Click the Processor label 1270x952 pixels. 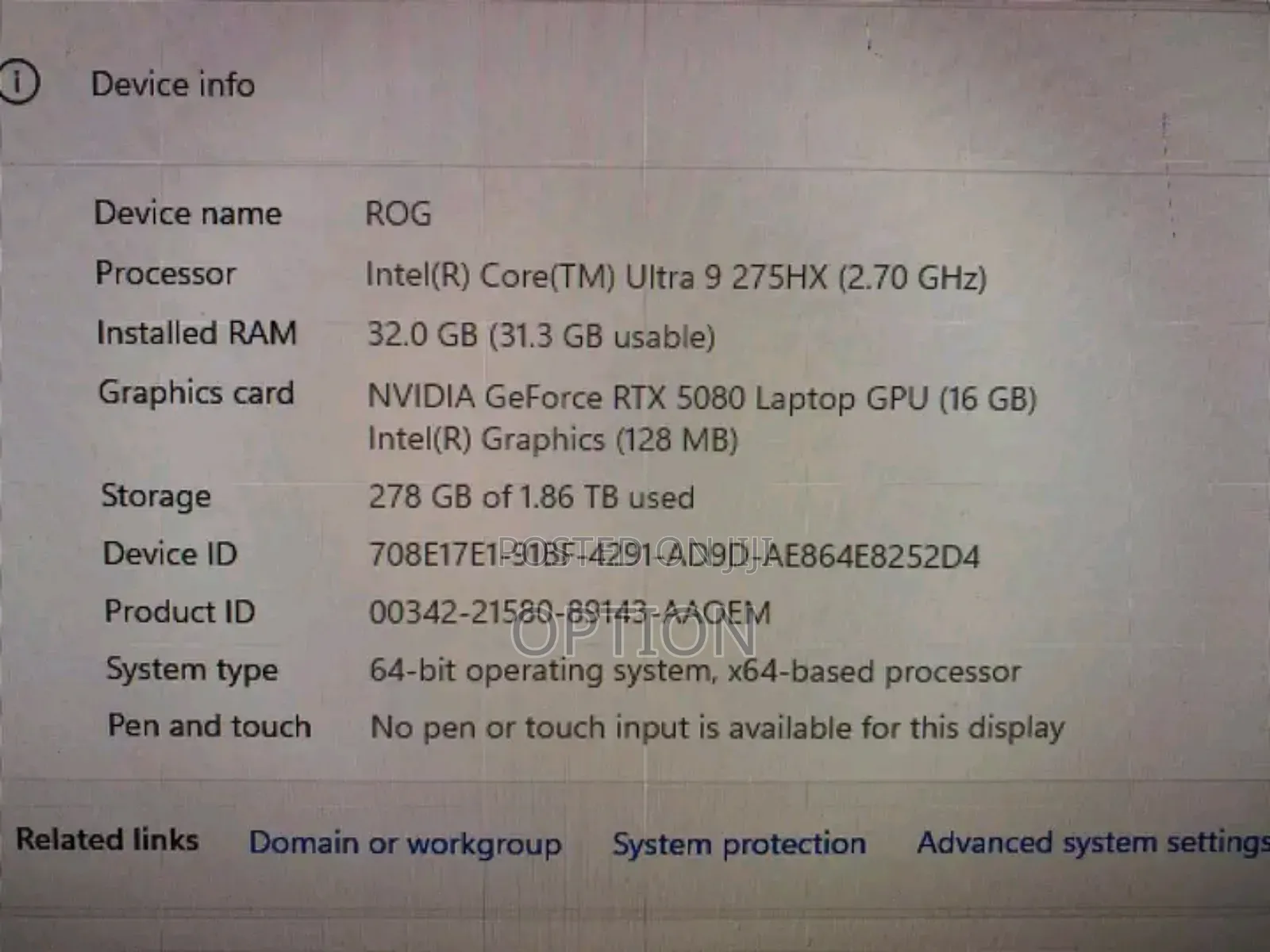(x=166, y=273)
